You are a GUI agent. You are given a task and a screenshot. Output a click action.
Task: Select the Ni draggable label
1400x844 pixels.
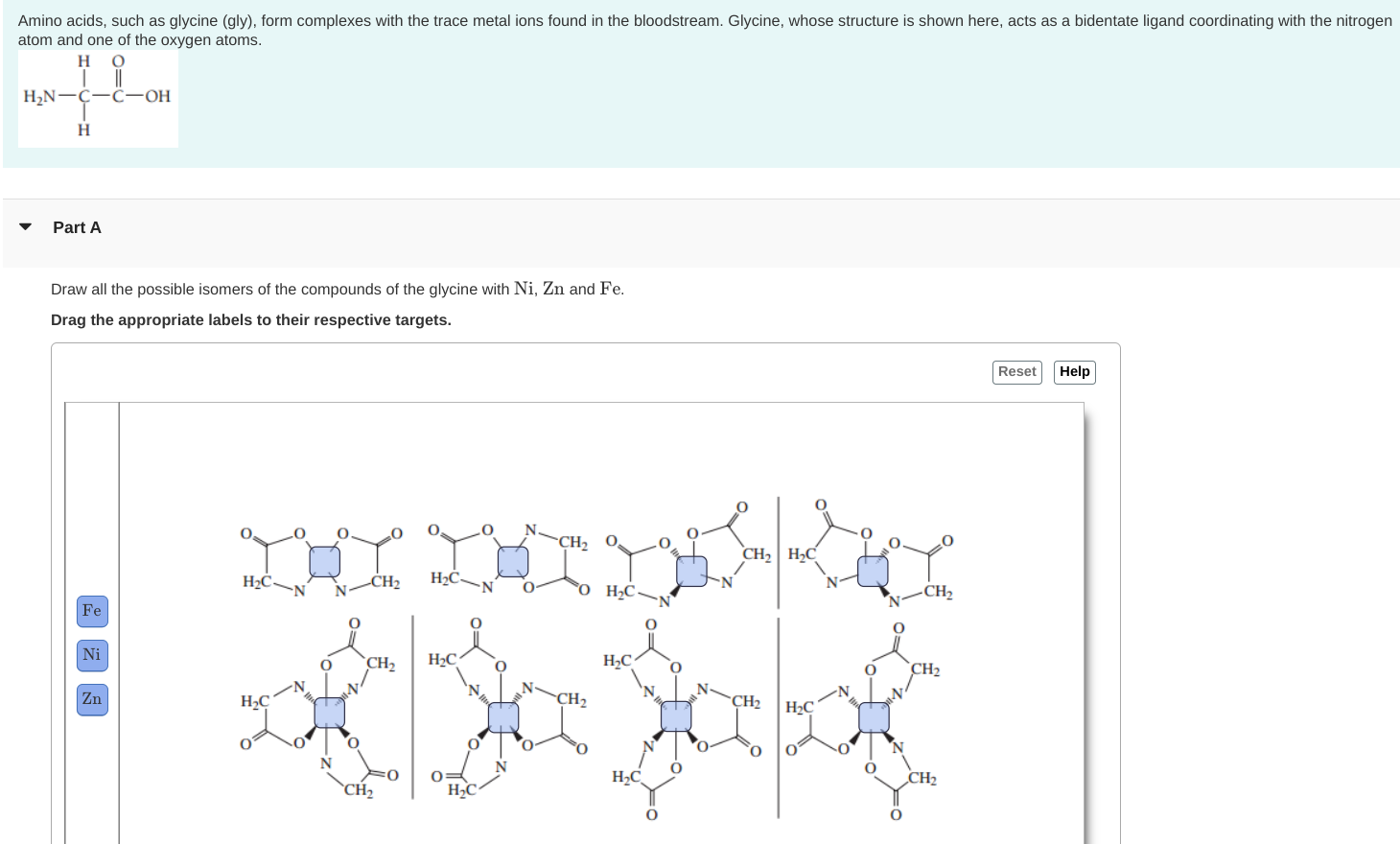click(x=92, y=655)
